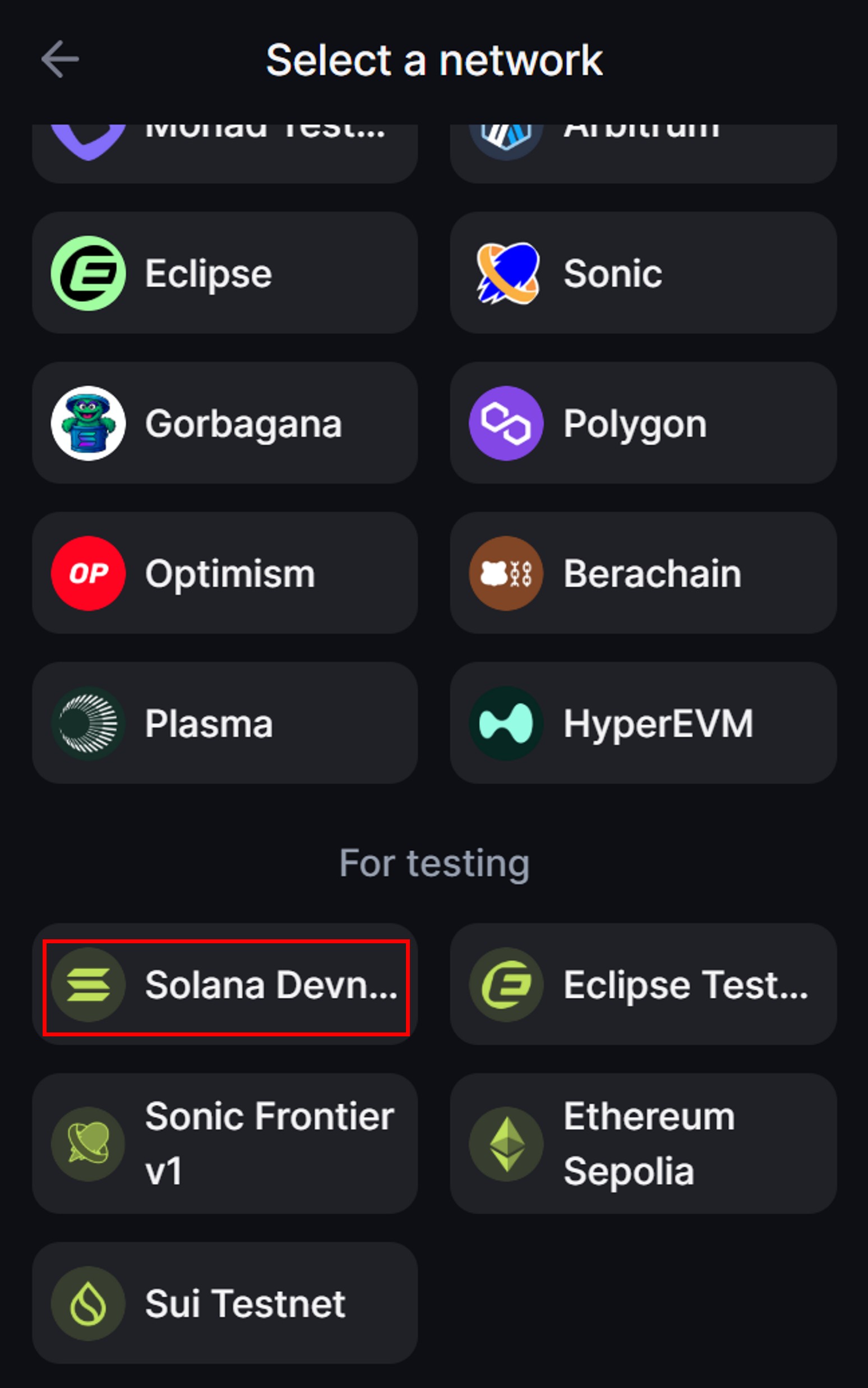Click the Sonic rocket planet icon
Screen dimensions: 868x1388
coord(507,273)
